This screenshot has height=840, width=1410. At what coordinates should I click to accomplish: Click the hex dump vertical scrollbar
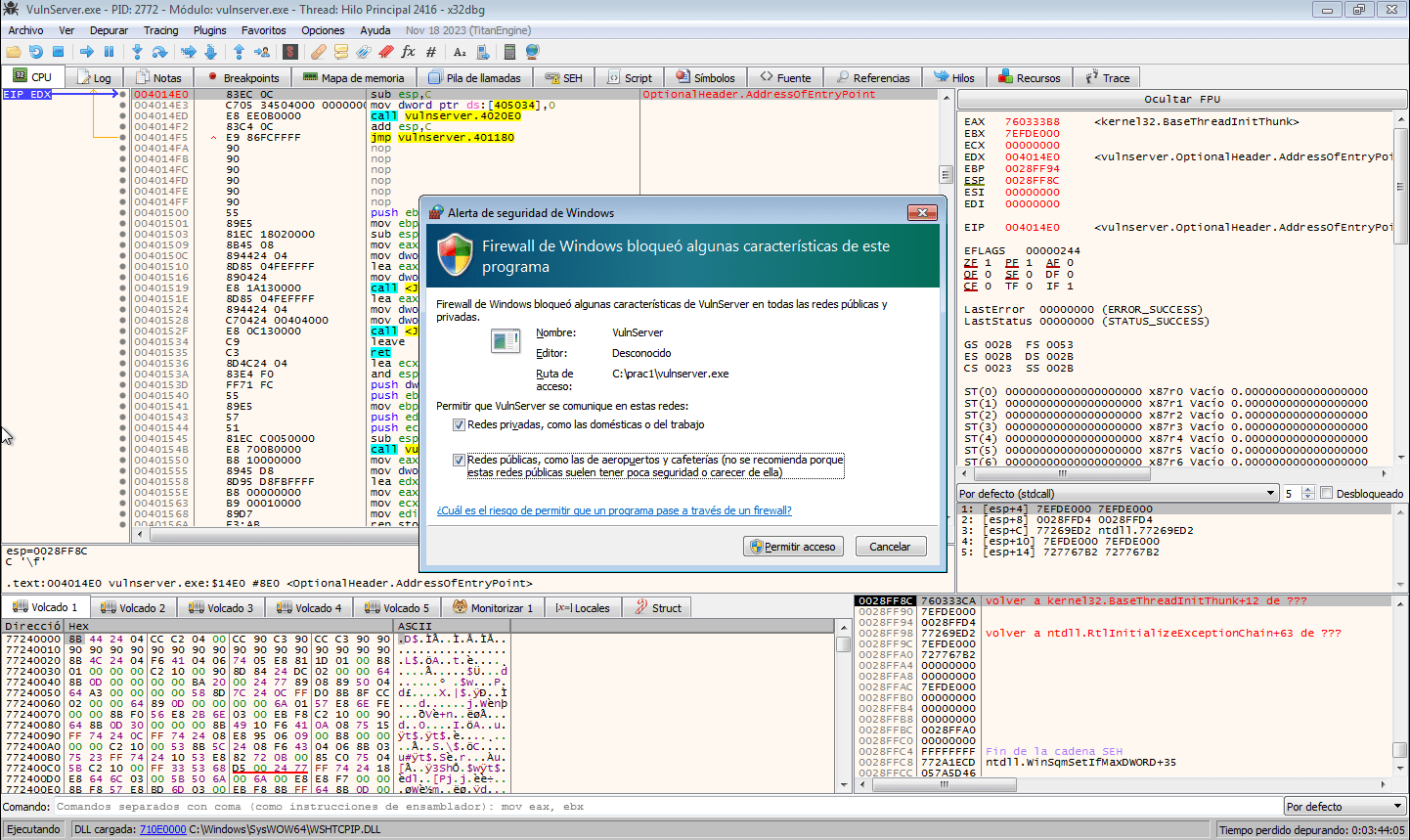click(x=843, y=711)
